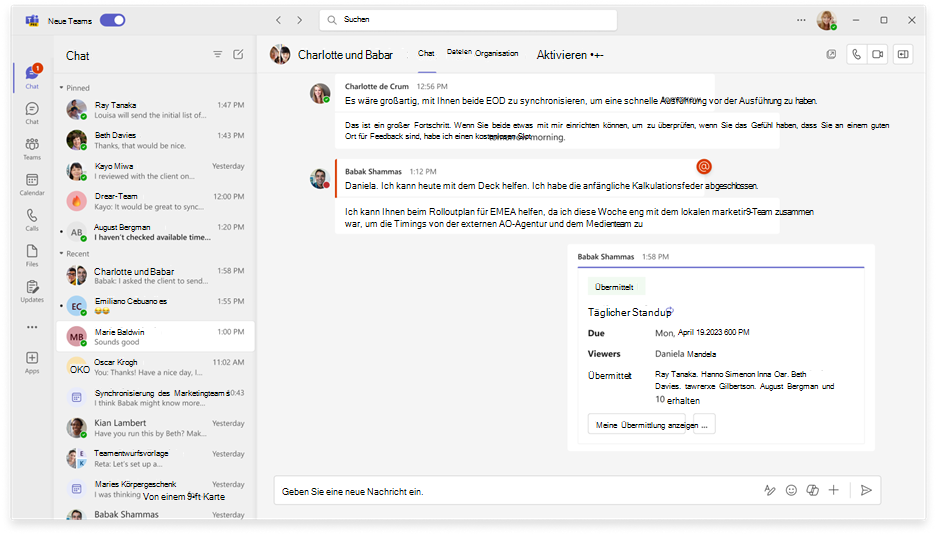
Task: Open the chat with Kayo Miwa
Action: tap(155, 171)
